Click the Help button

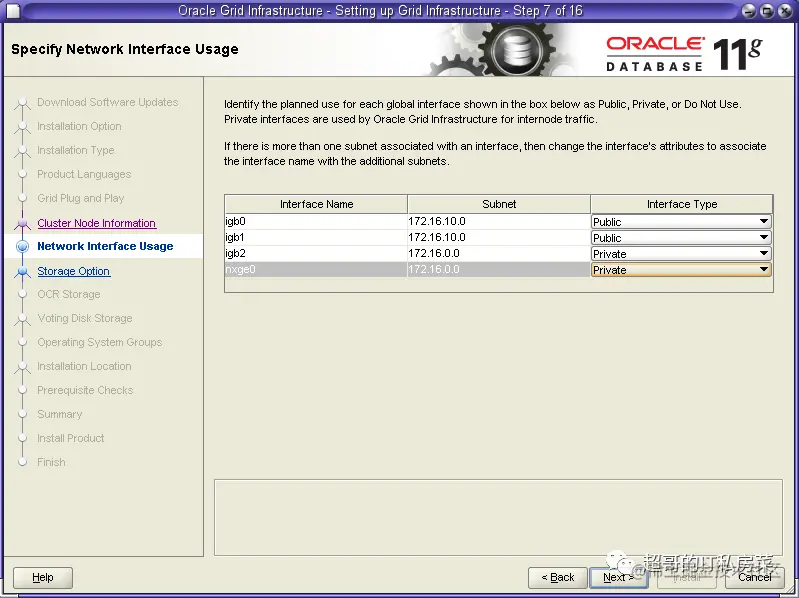(x=43, y=578)
